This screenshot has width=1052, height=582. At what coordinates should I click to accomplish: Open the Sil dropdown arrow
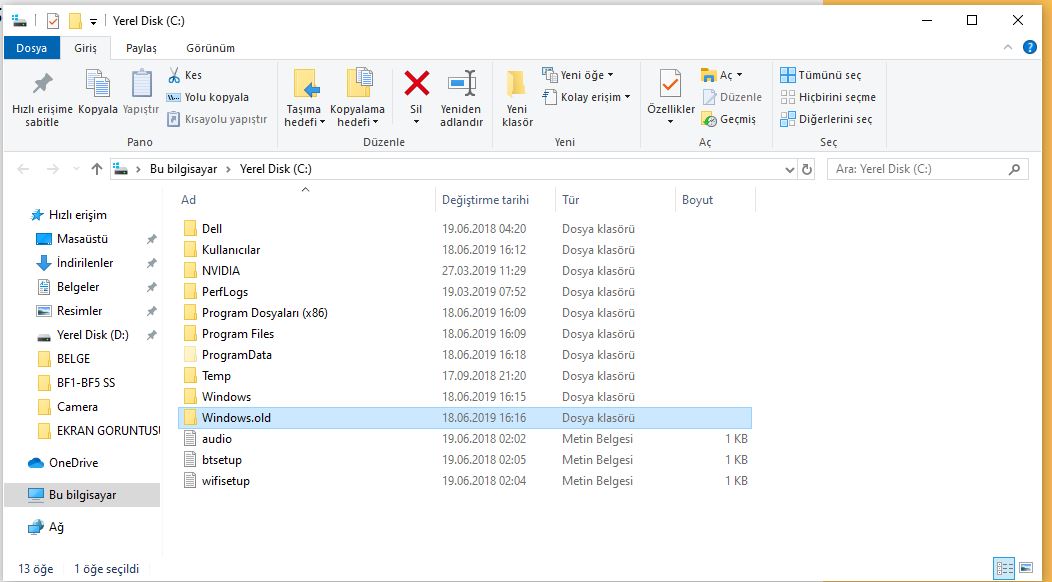coord(416,122)
